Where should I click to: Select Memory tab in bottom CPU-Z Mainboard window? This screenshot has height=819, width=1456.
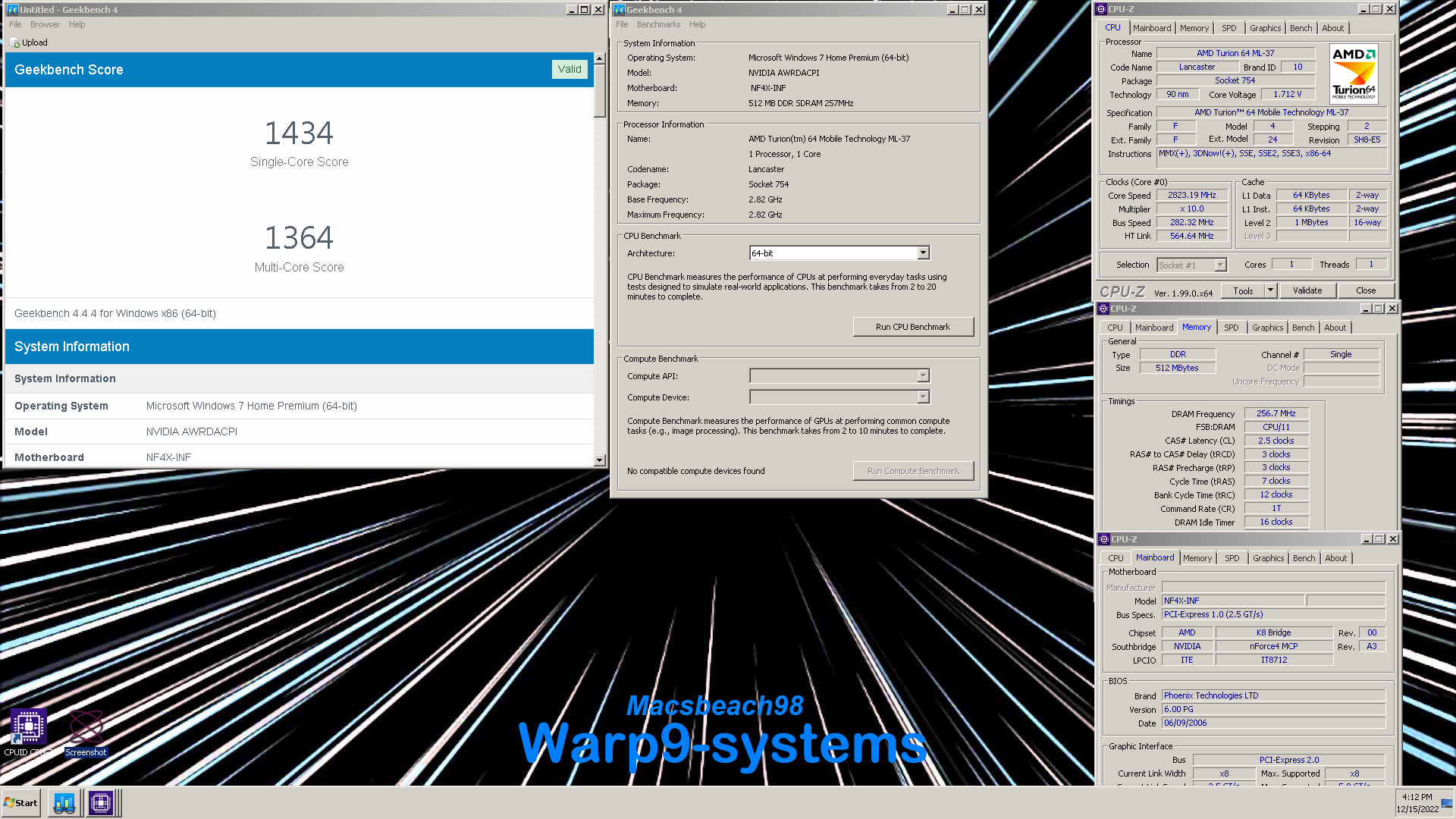(1197, 558)
